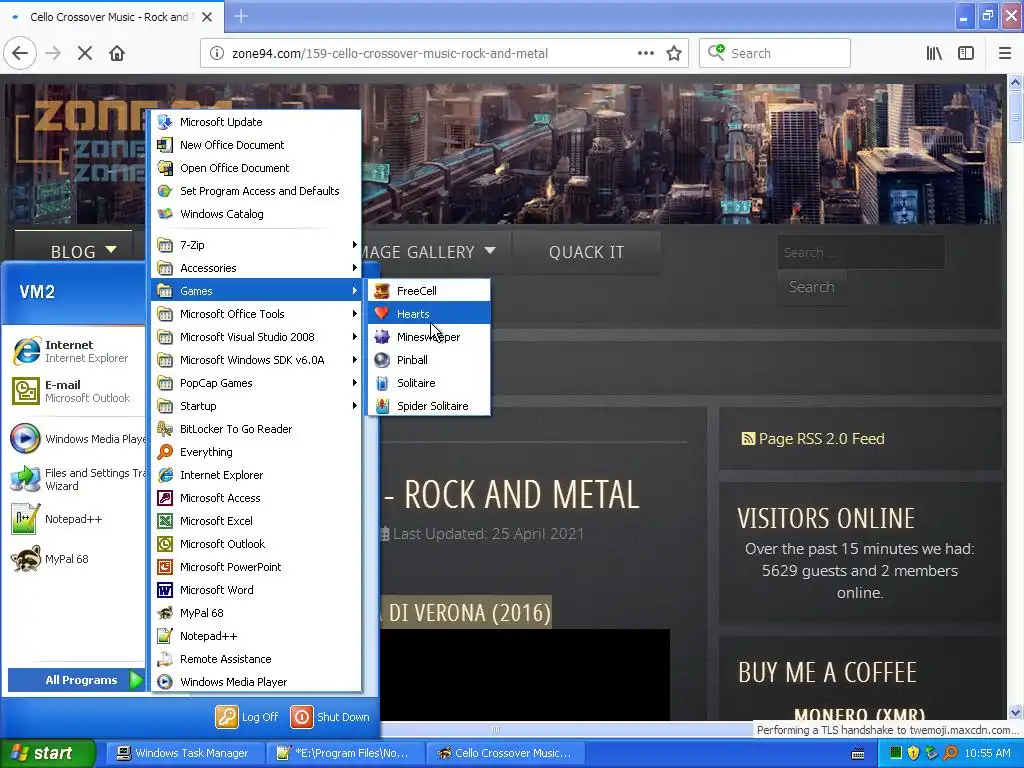This screenshot has width=1024, height=768.
Task: Toggle the browser sidebar
Action: (966, 54)
